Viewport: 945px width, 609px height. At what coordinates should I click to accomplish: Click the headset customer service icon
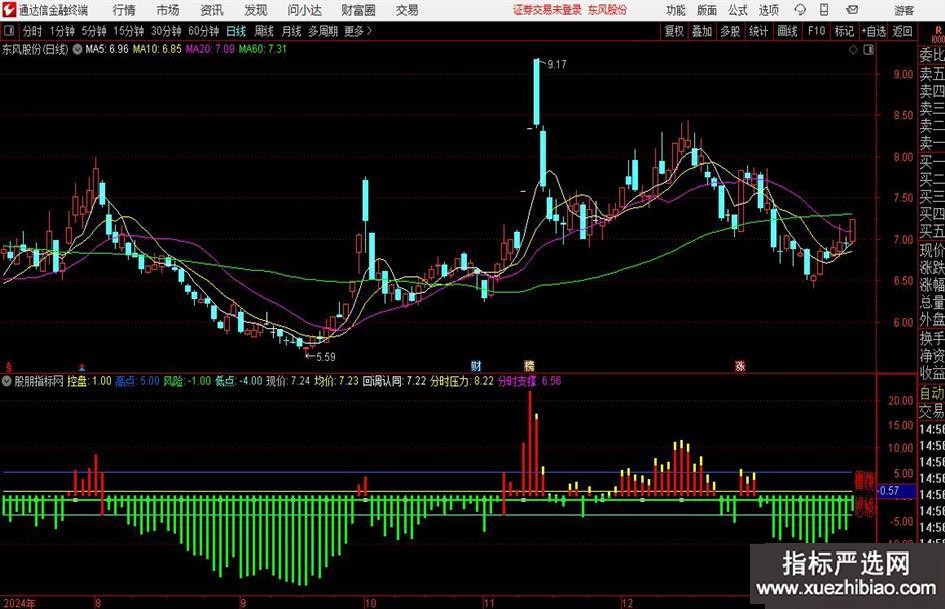(800, 10)
